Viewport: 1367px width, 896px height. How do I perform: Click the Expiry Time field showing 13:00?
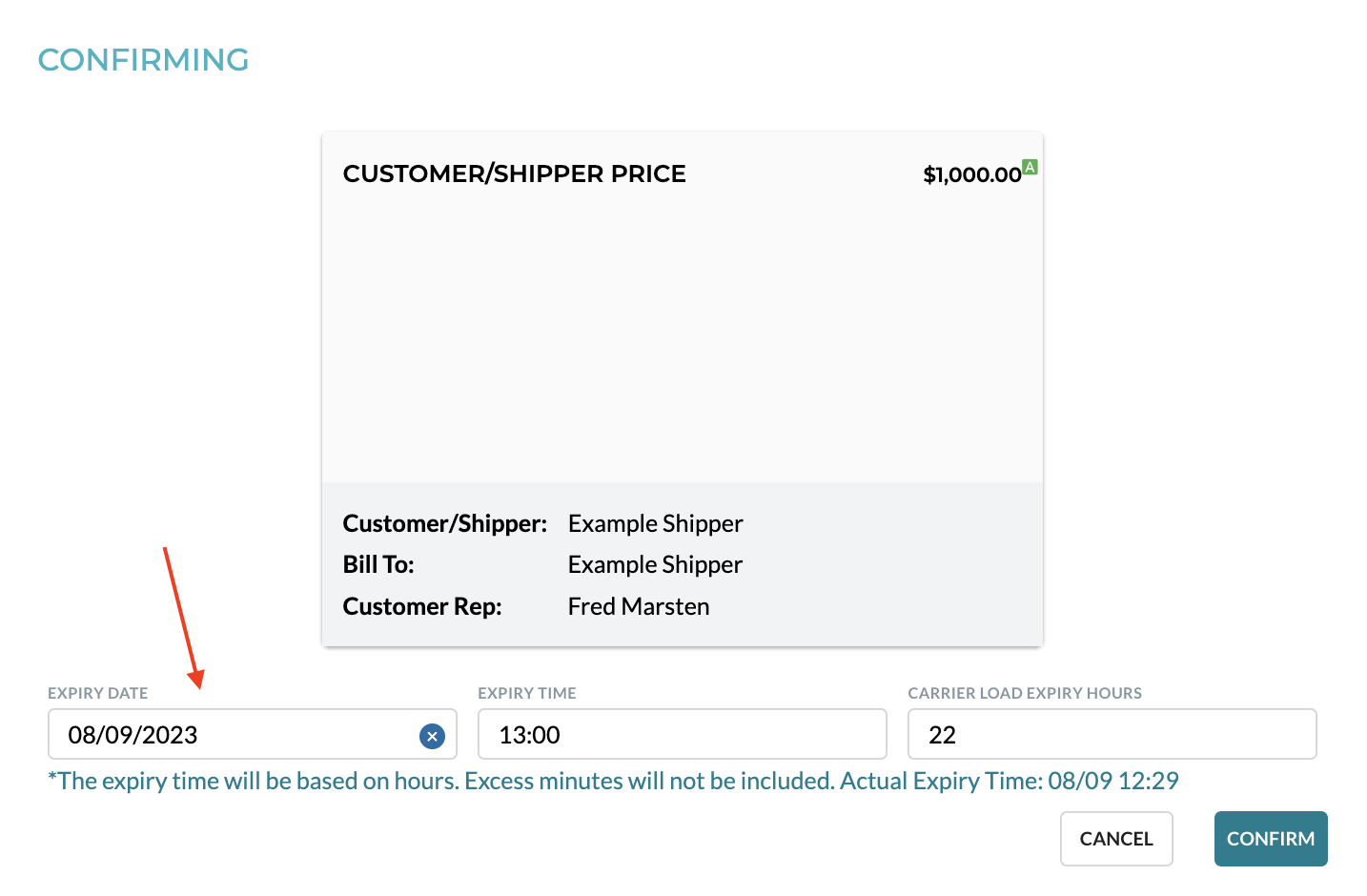coord(682,734)
